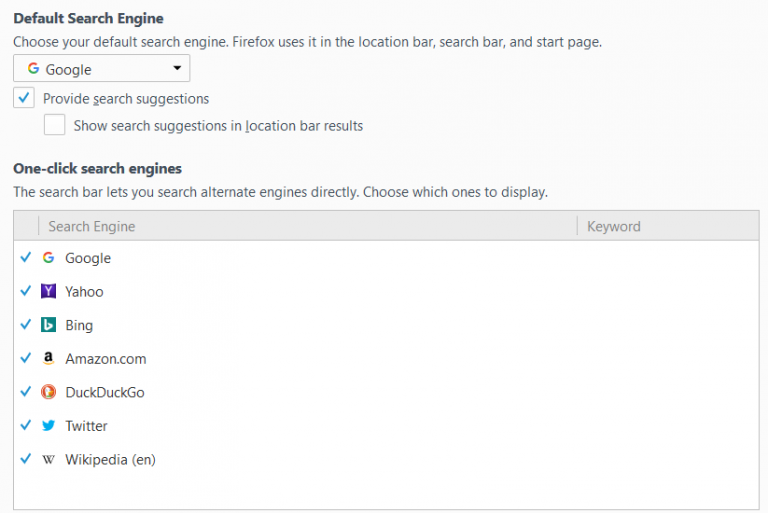Uncheck the Yahoo one-click engine
Screen dimensions: 768x513
point(25,291)
